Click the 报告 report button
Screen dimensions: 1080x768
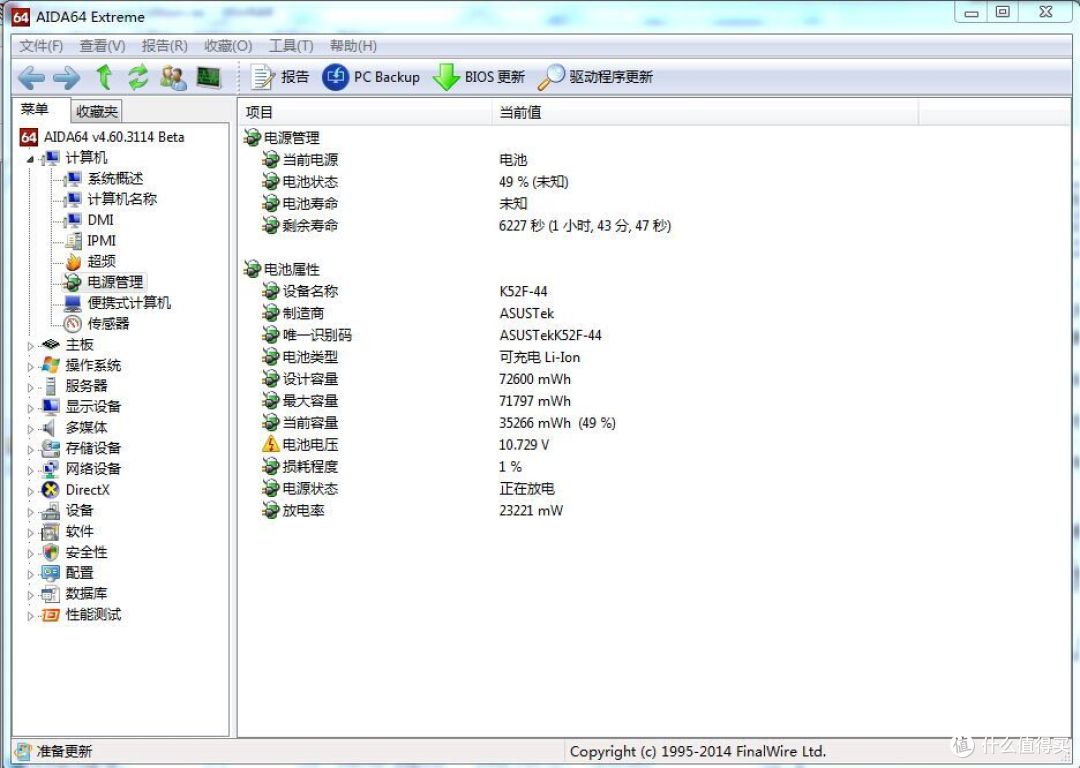[279, 77]
